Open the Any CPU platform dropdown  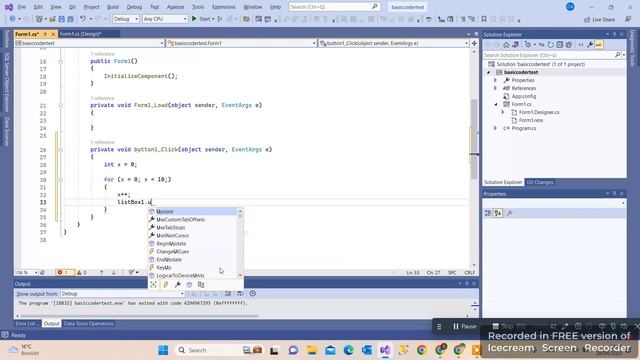pos(165,19)
